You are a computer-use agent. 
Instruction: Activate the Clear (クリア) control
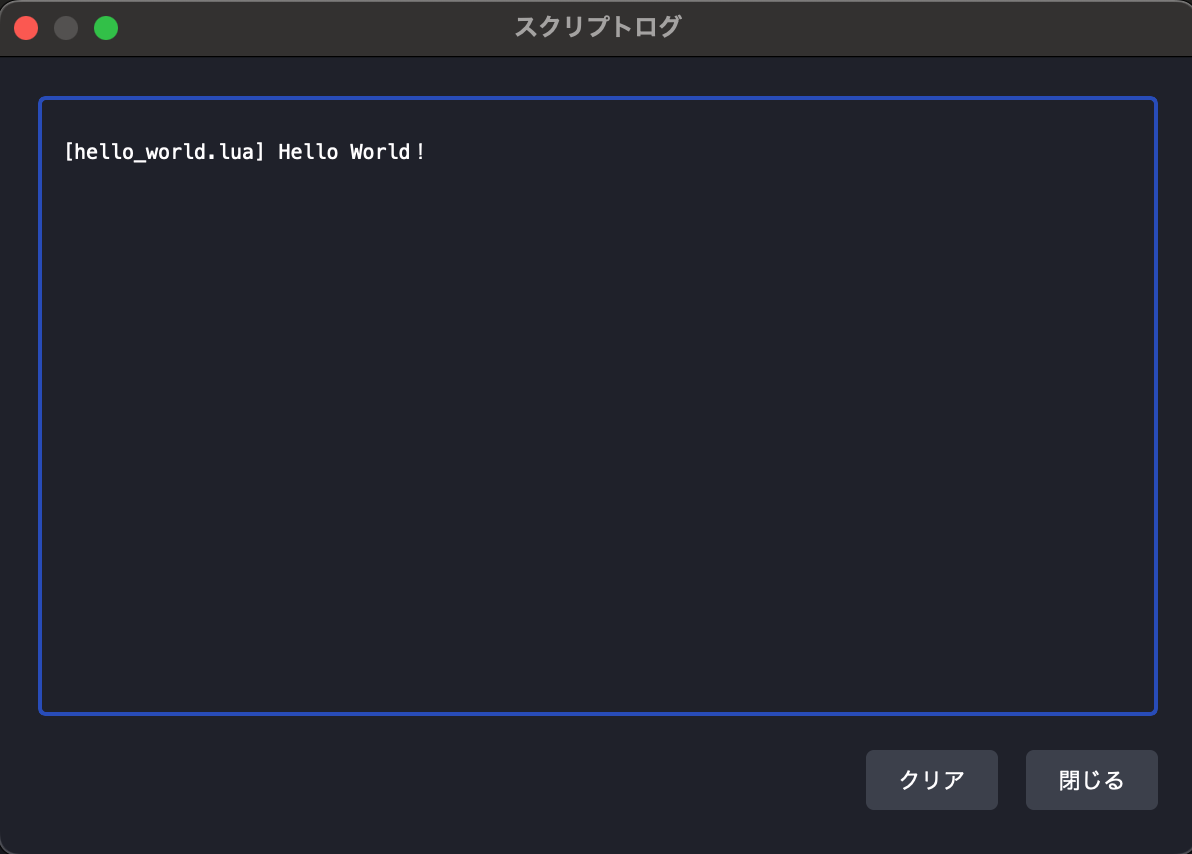click(931, 780)
